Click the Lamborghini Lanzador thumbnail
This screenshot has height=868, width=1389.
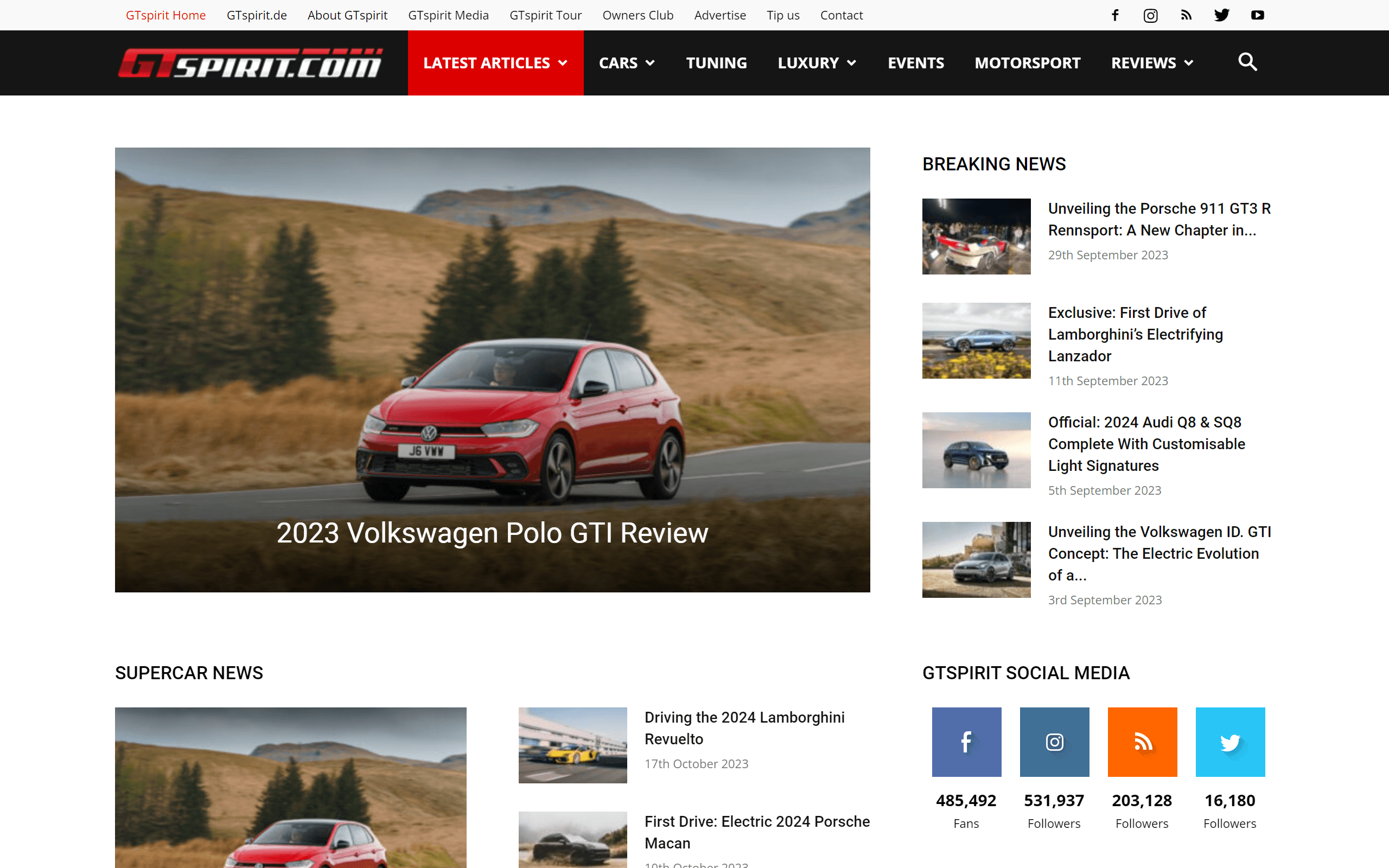(x=976, y=341)
